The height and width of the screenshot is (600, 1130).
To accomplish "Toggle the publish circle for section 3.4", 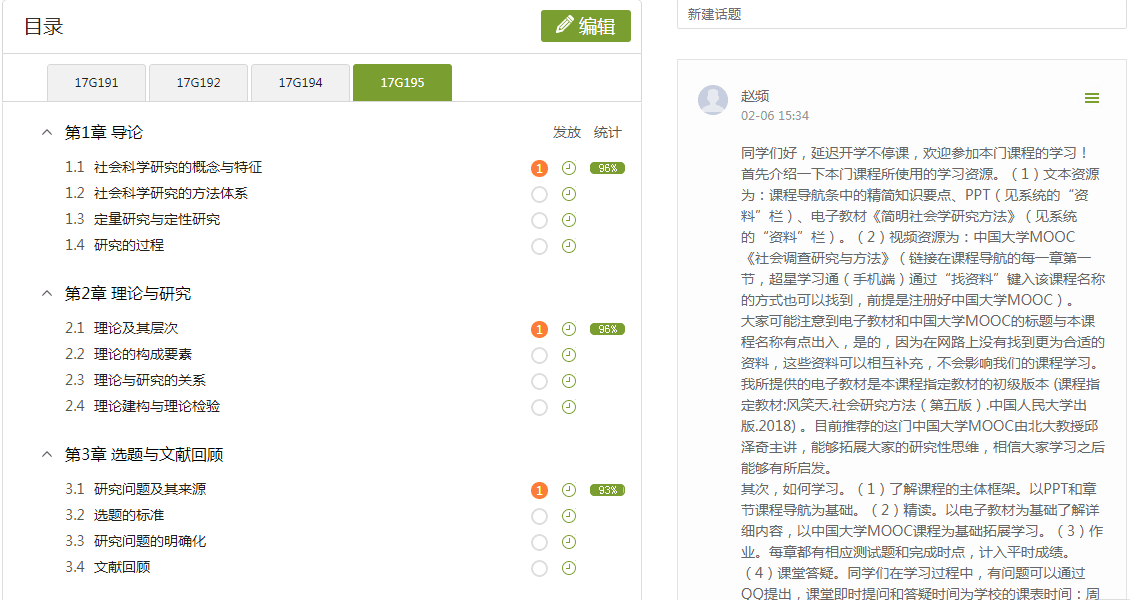I will (540, 568).
